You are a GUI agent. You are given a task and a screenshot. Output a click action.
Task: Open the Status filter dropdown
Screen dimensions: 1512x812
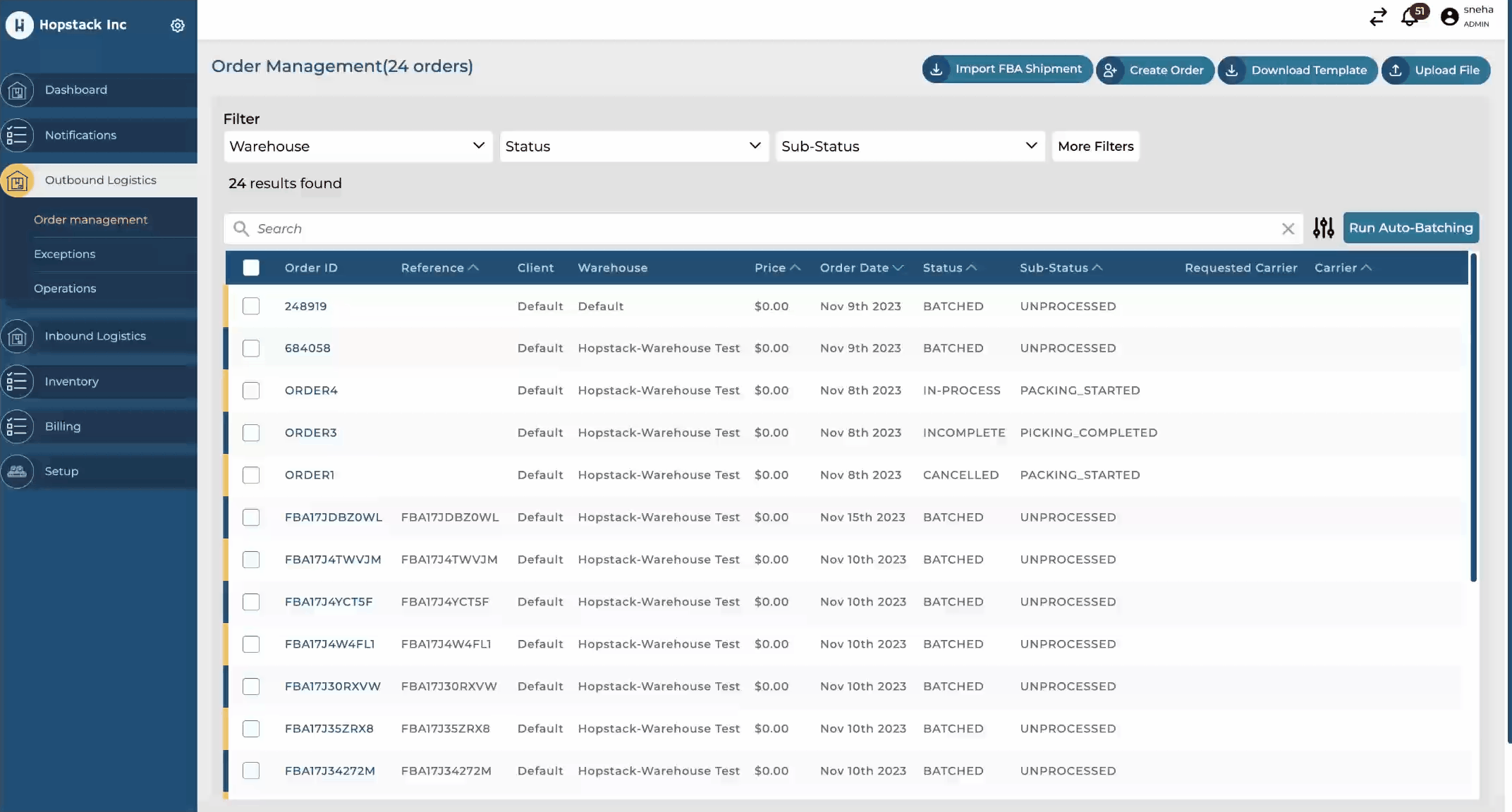633,146
